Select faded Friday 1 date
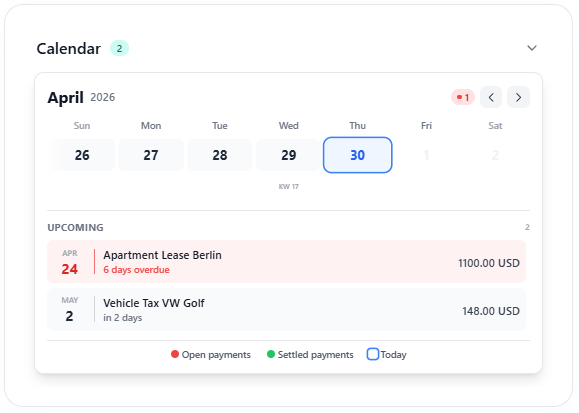The image size is (579, 413). (426, 155)
